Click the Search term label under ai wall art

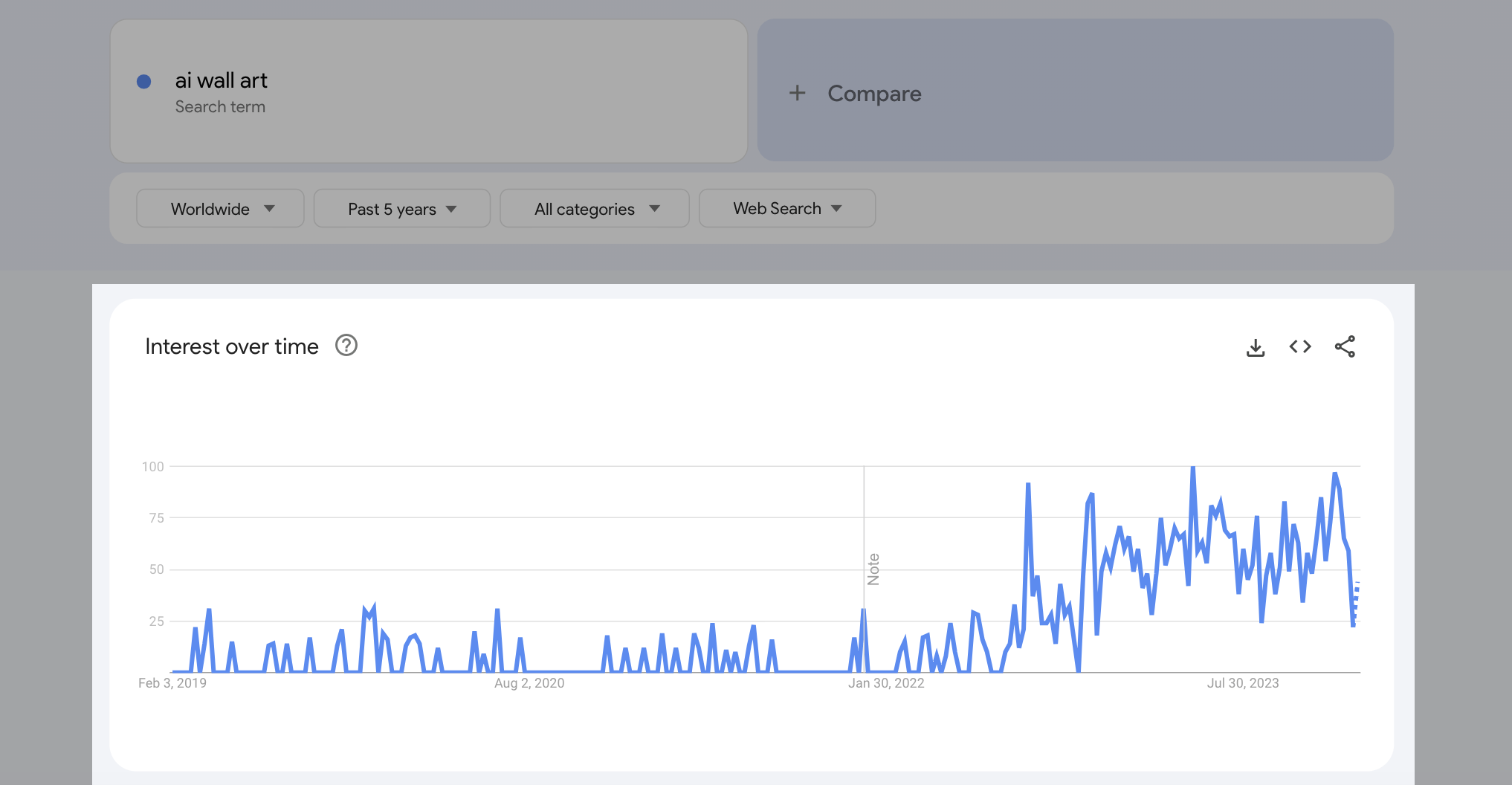[x=221, y=106]
